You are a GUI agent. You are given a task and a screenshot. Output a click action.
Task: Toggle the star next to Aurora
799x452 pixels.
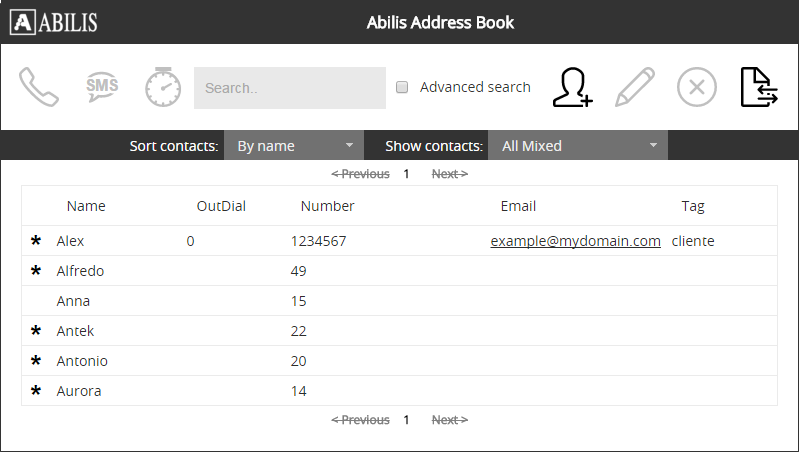point(37,391)
